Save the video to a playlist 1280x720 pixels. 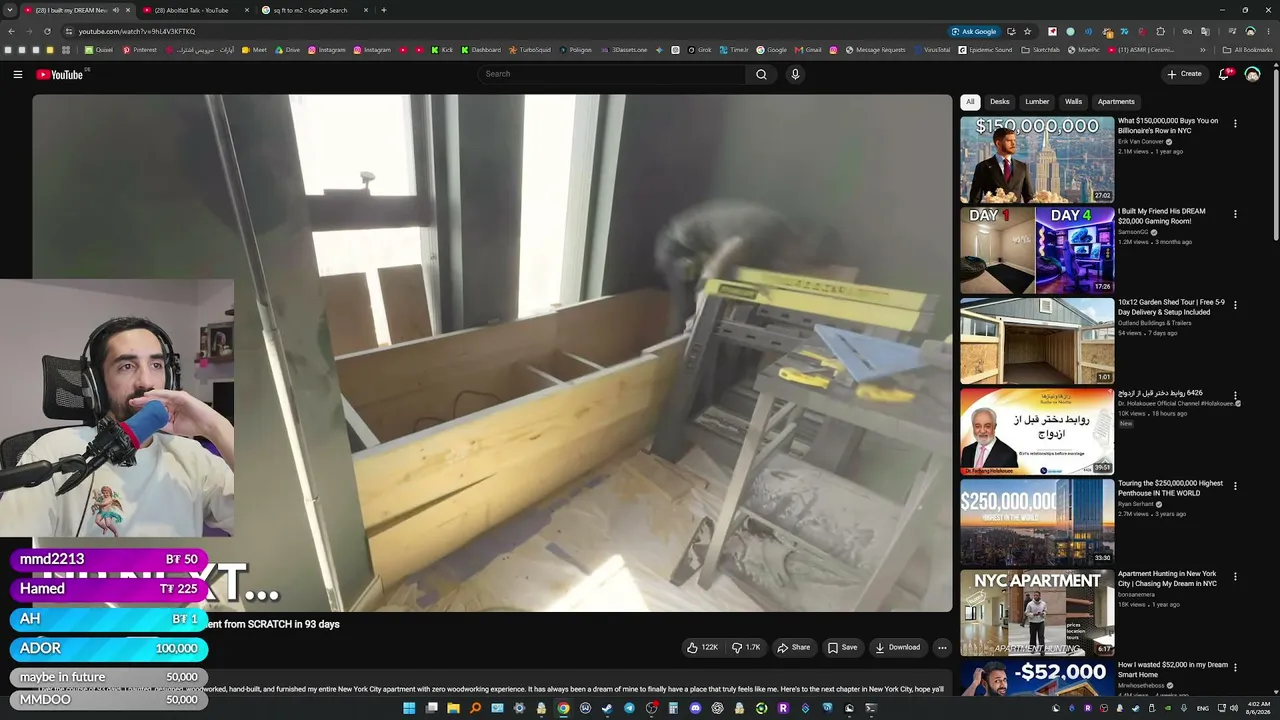pos(842,647)
